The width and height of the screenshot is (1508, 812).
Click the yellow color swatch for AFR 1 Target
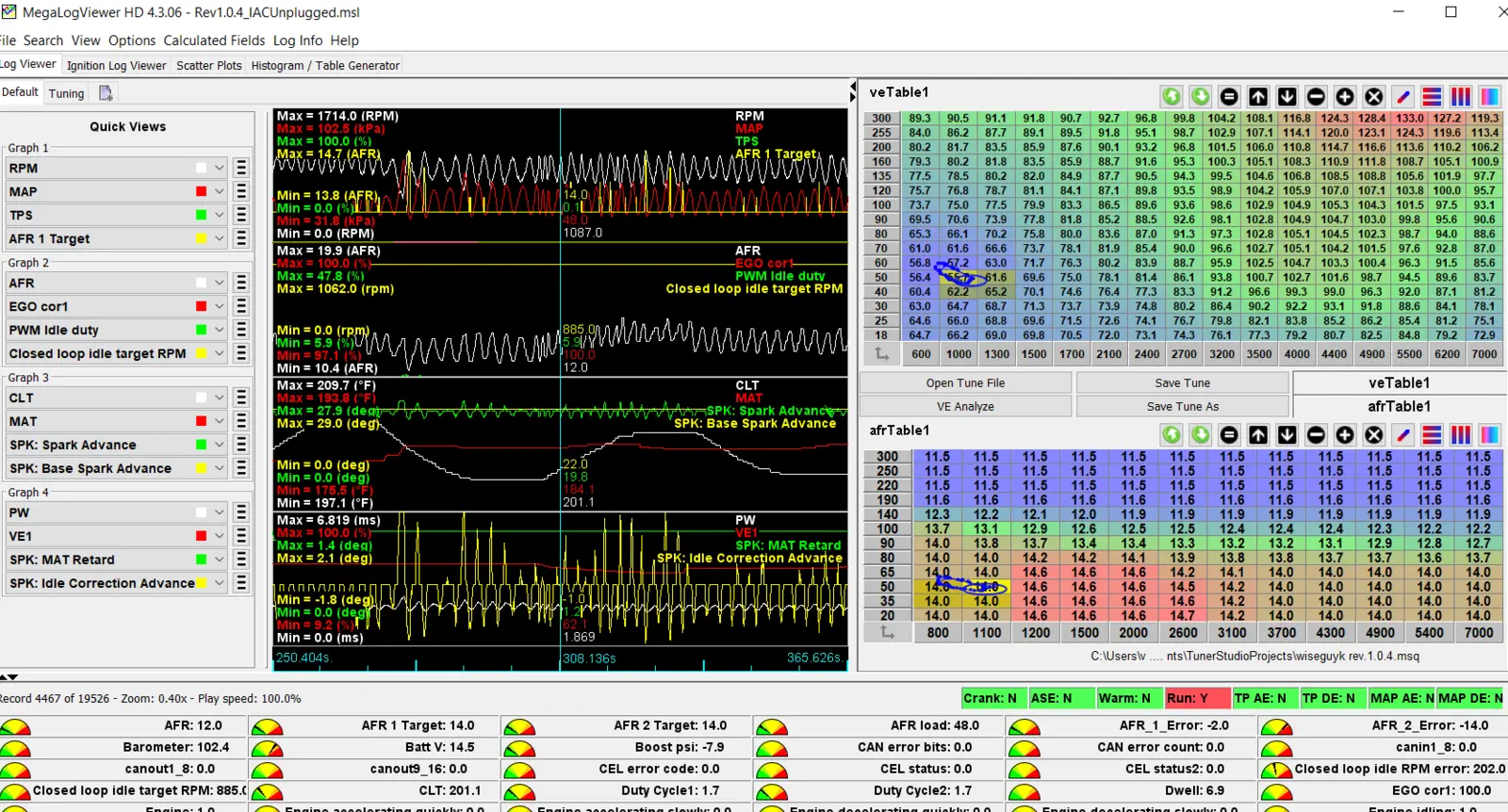[201, 238]
